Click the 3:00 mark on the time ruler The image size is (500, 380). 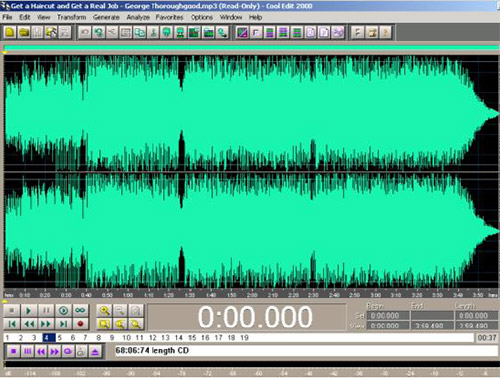(376, 295)
